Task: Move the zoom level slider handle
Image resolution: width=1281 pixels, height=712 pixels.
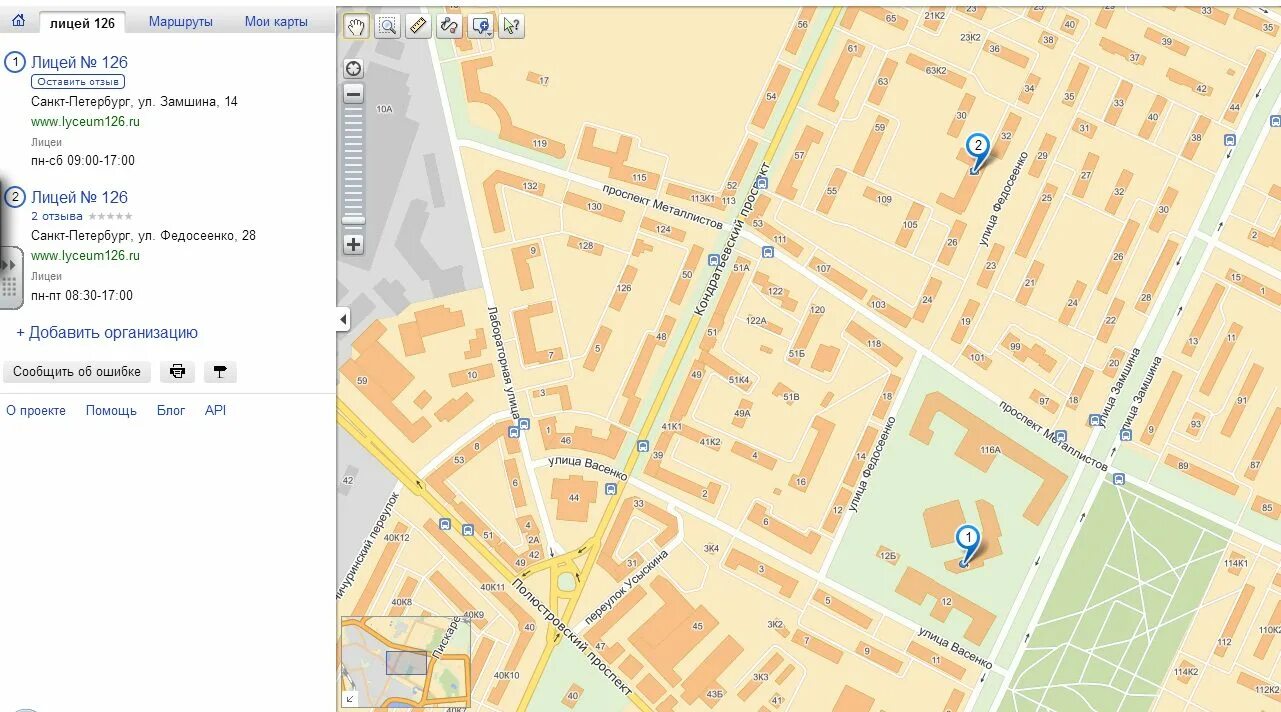Action: point(353,220)
